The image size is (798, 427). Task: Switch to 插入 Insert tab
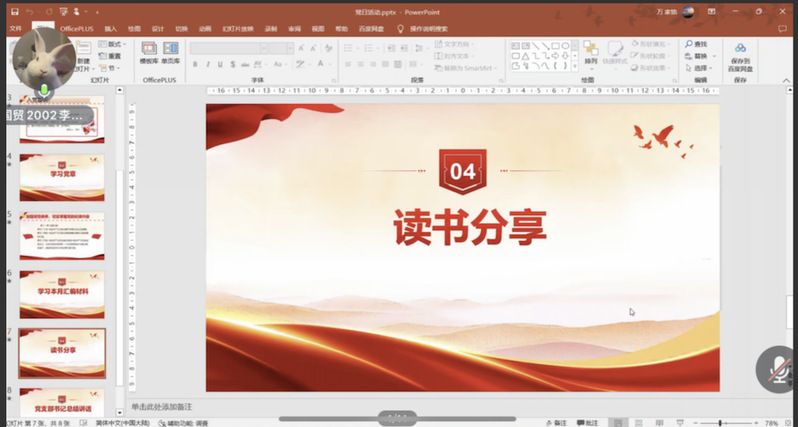point(110,29)
